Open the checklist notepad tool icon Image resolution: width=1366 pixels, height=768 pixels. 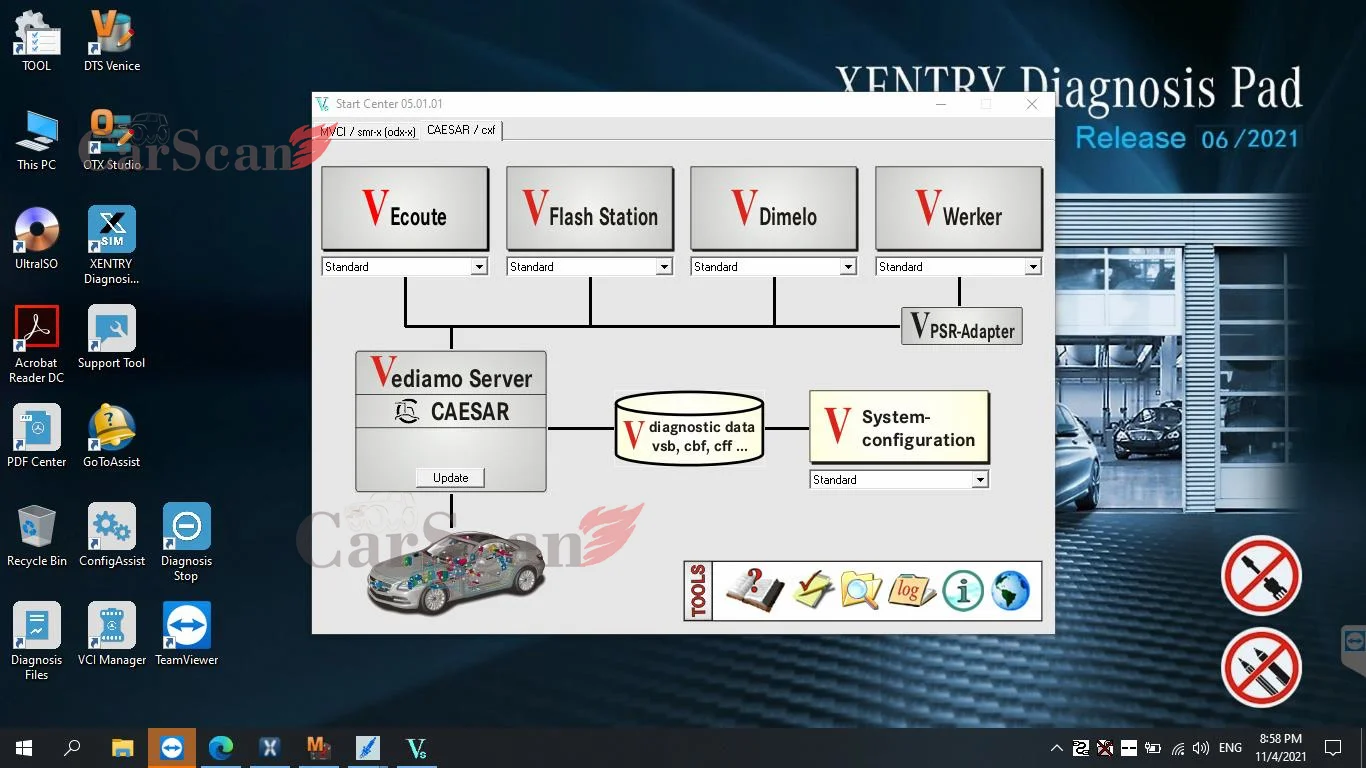(813, 590)
